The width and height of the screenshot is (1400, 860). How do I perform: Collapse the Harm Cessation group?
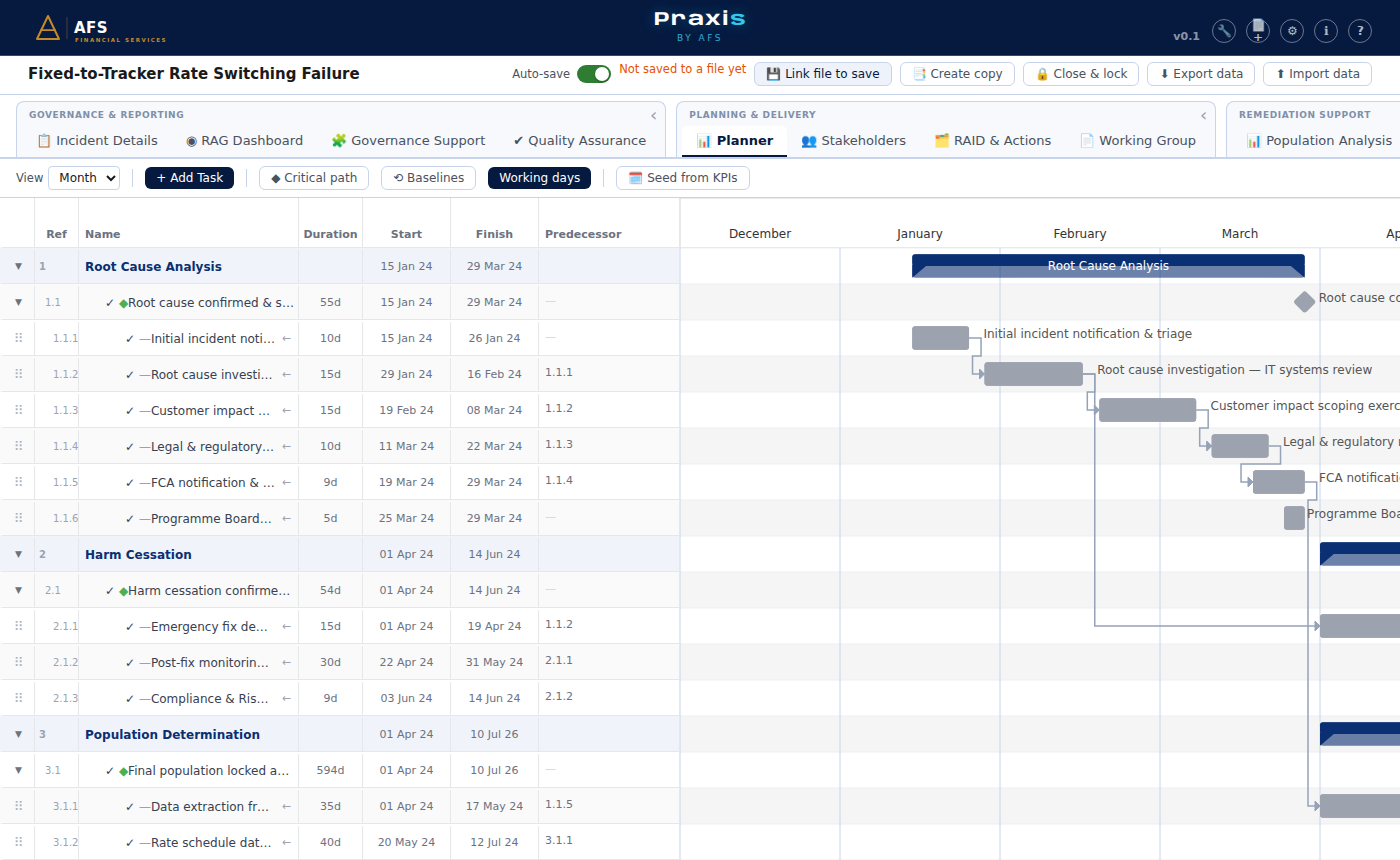click(x=18, y=554)
